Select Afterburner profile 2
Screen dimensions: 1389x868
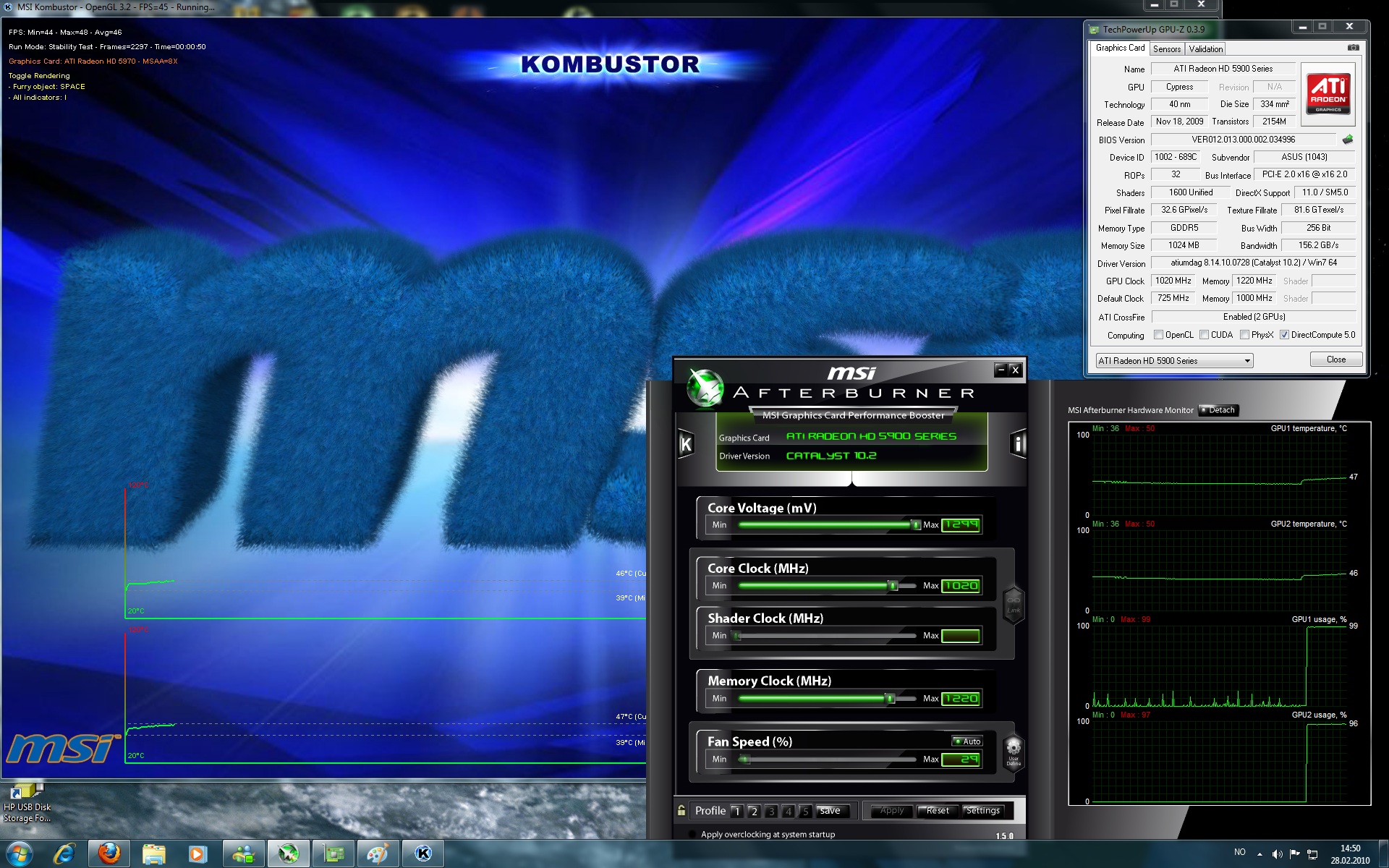(x=754, y=812)
